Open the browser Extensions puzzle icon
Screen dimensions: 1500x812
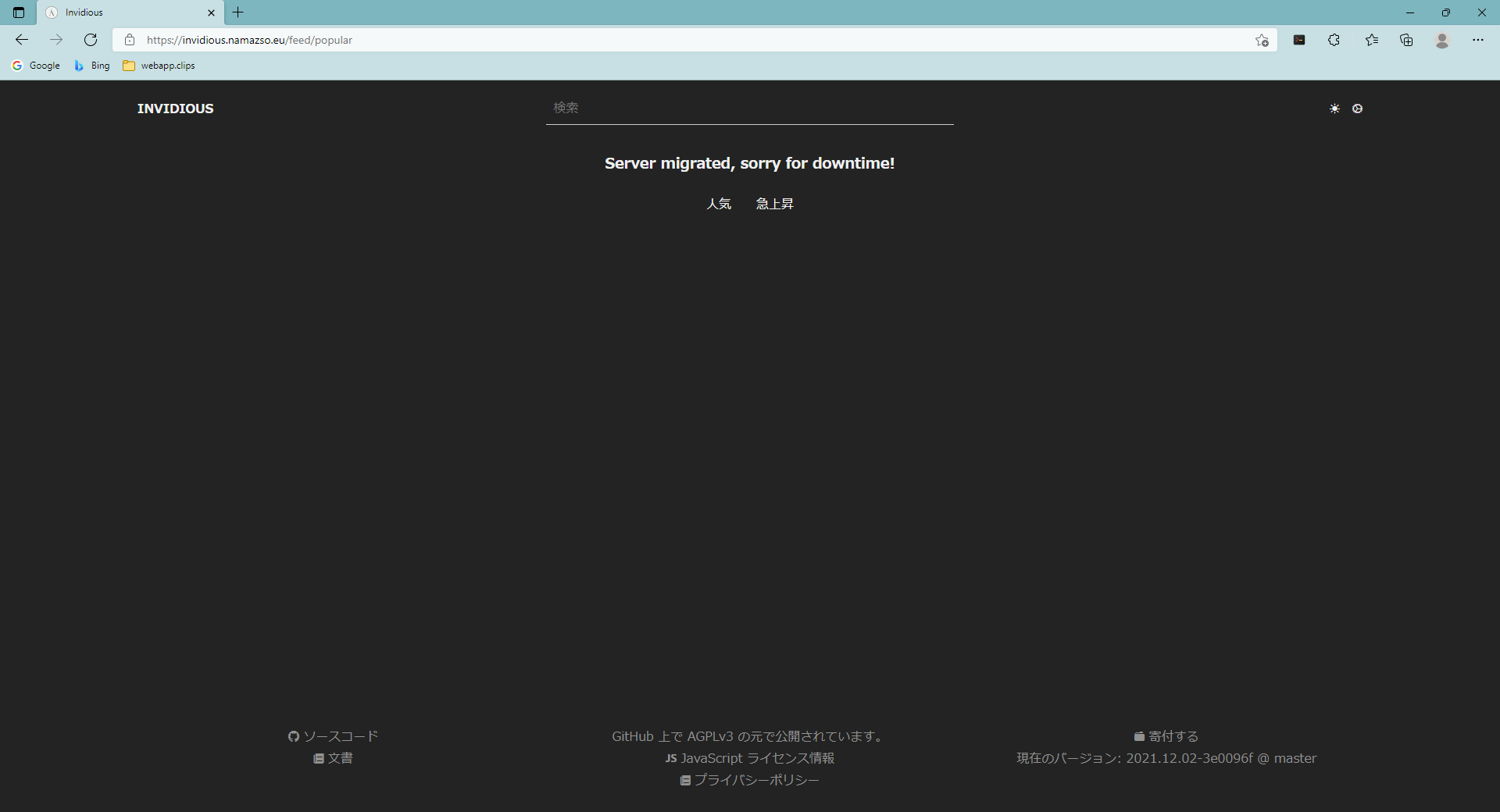point(1334,40)
